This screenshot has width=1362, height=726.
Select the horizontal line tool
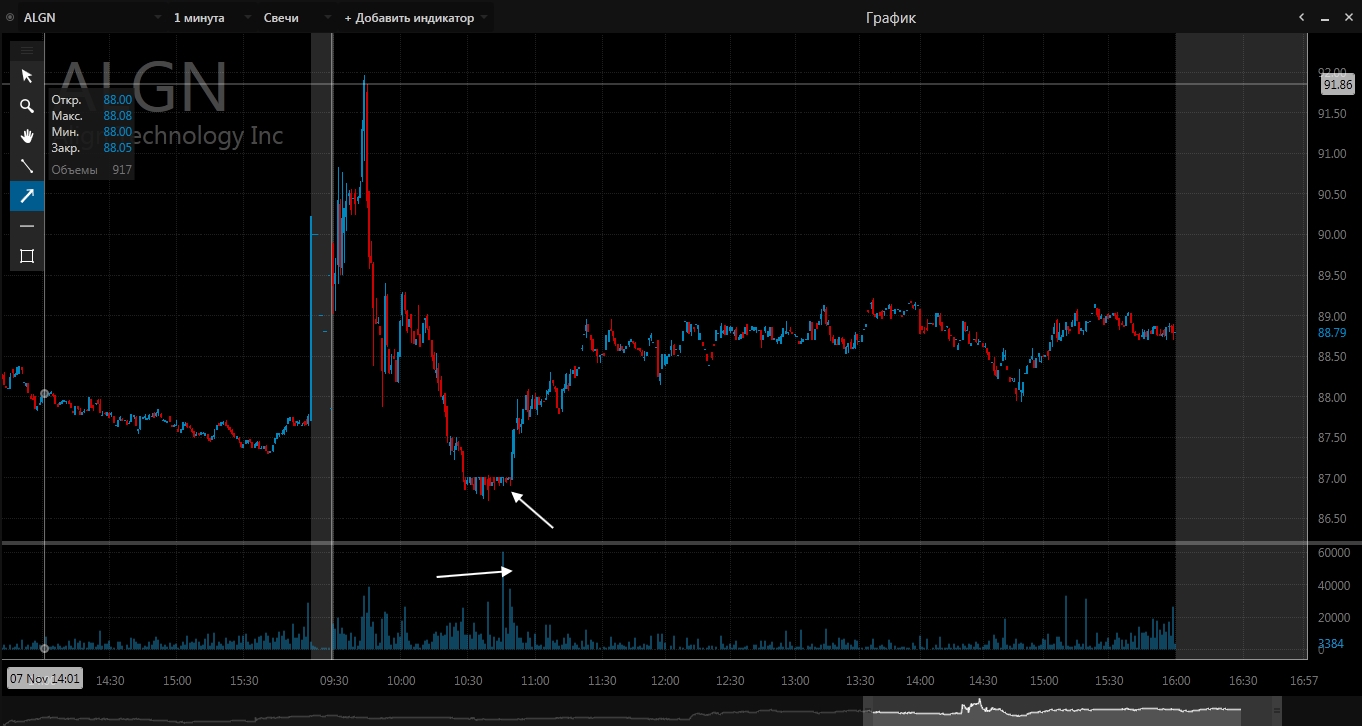tap(27, 226)
